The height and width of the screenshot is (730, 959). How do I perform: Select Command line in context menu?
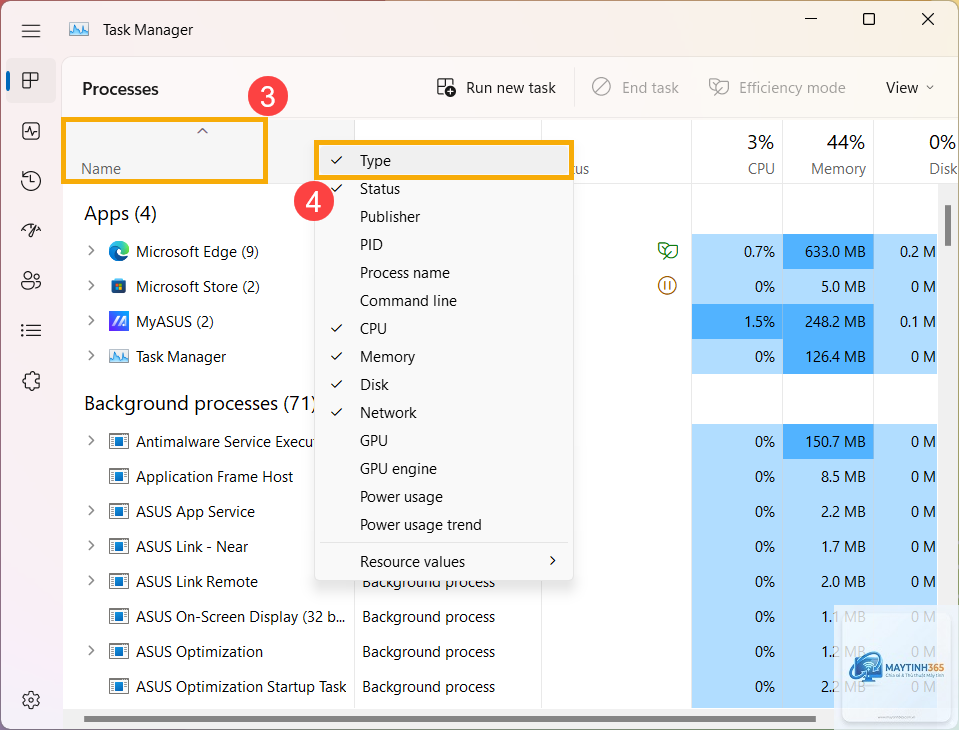[x=444, y=301]
